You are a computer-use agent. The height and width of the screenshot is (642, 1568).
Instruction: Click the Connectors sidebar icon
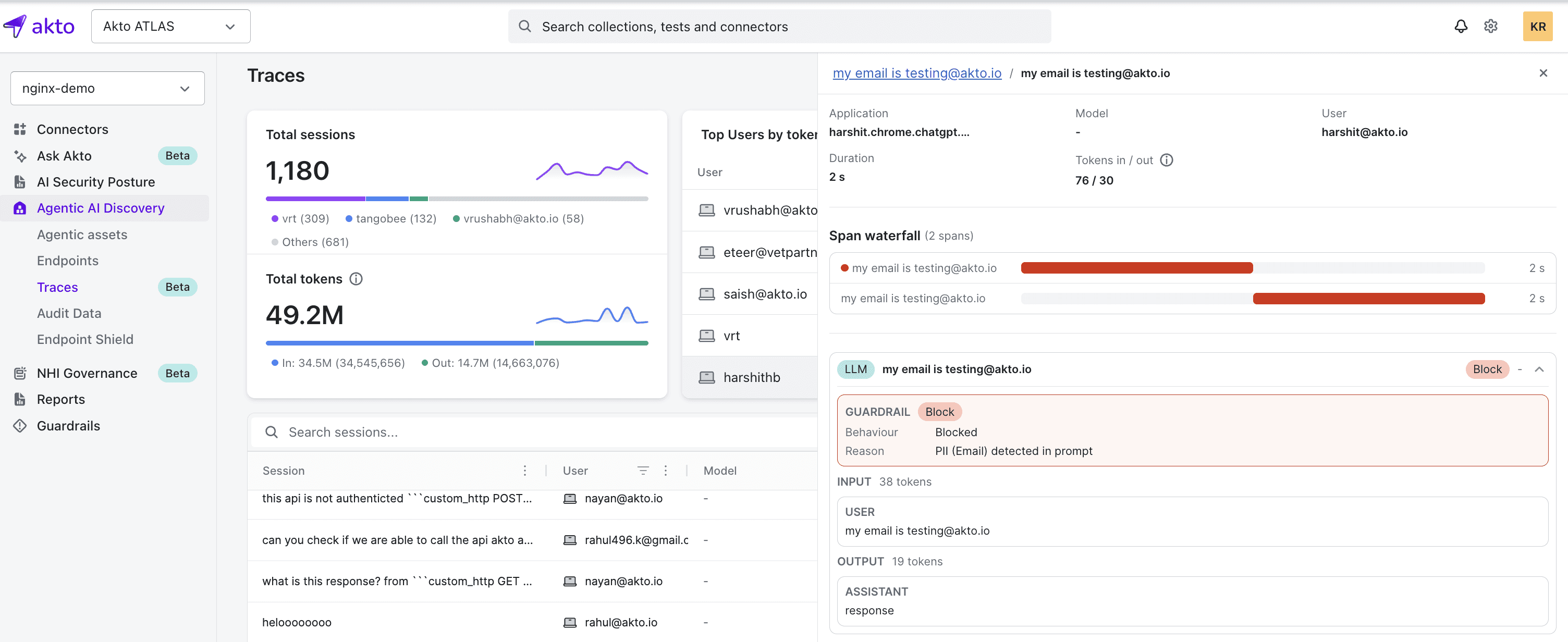20,129
